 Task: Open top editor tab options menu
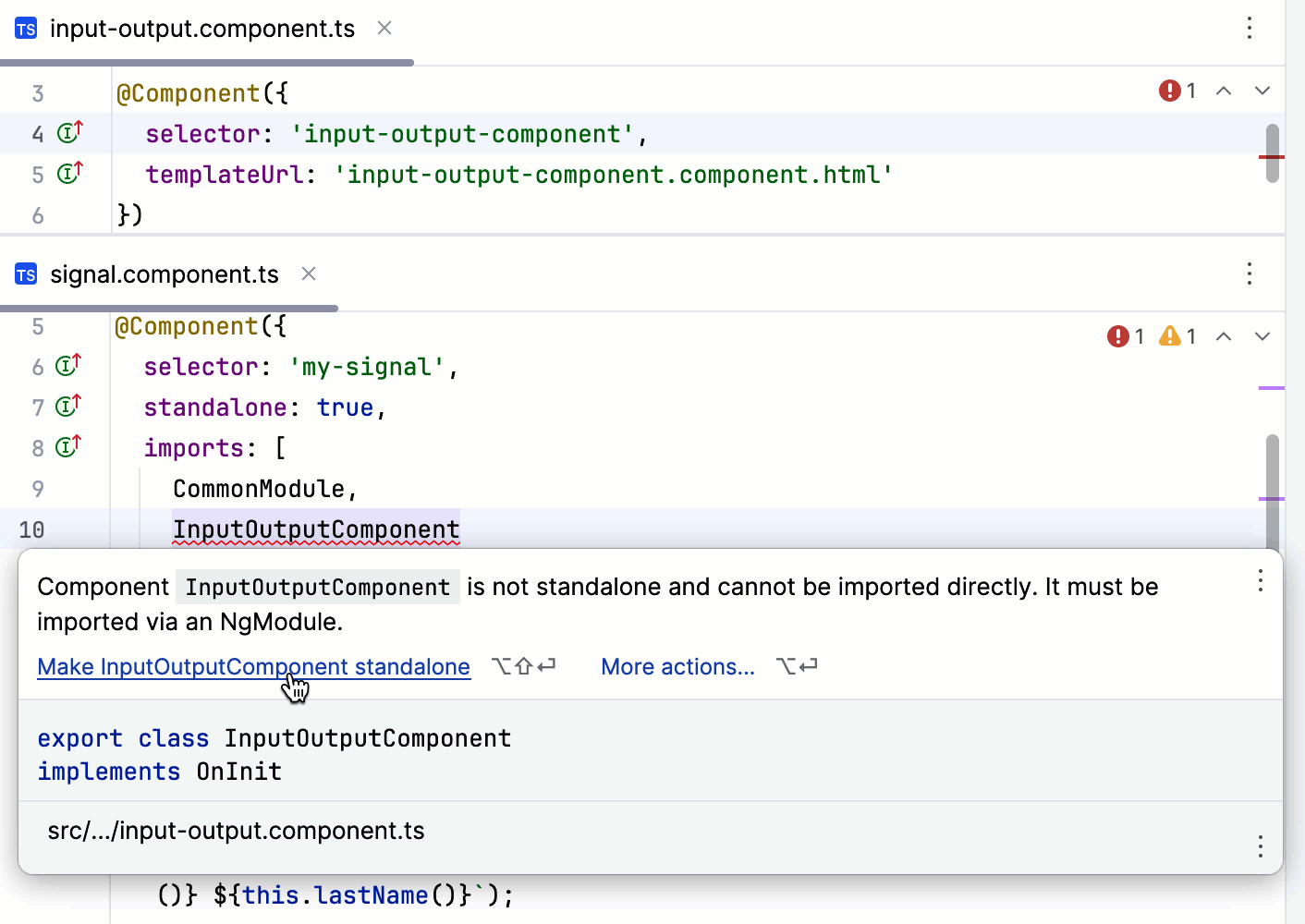(1249, 29)
